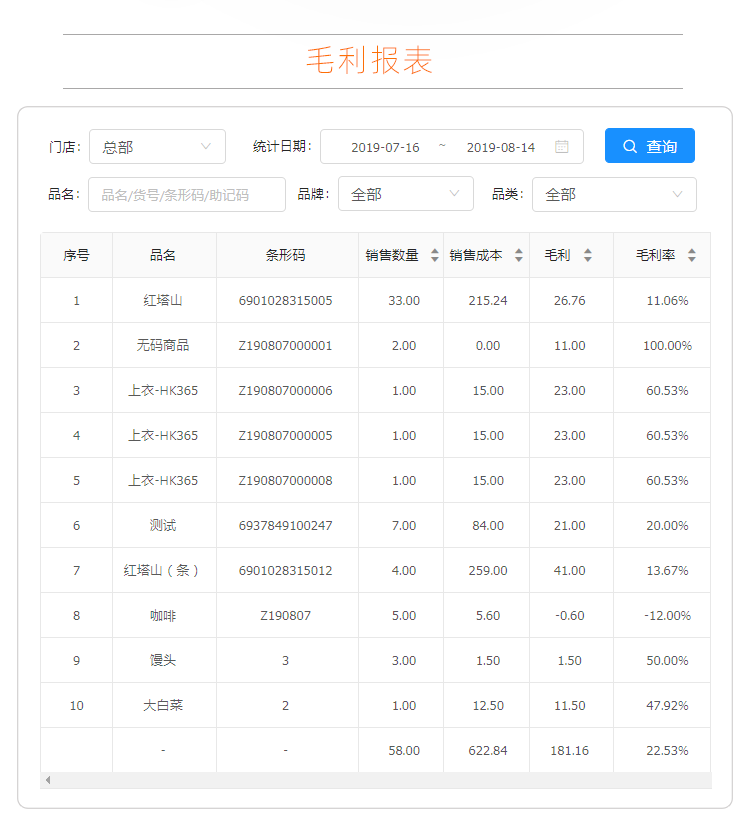Screen dimensions: 750x837
Task: Click the 毛利报表 page title
Action: point(369,60)
